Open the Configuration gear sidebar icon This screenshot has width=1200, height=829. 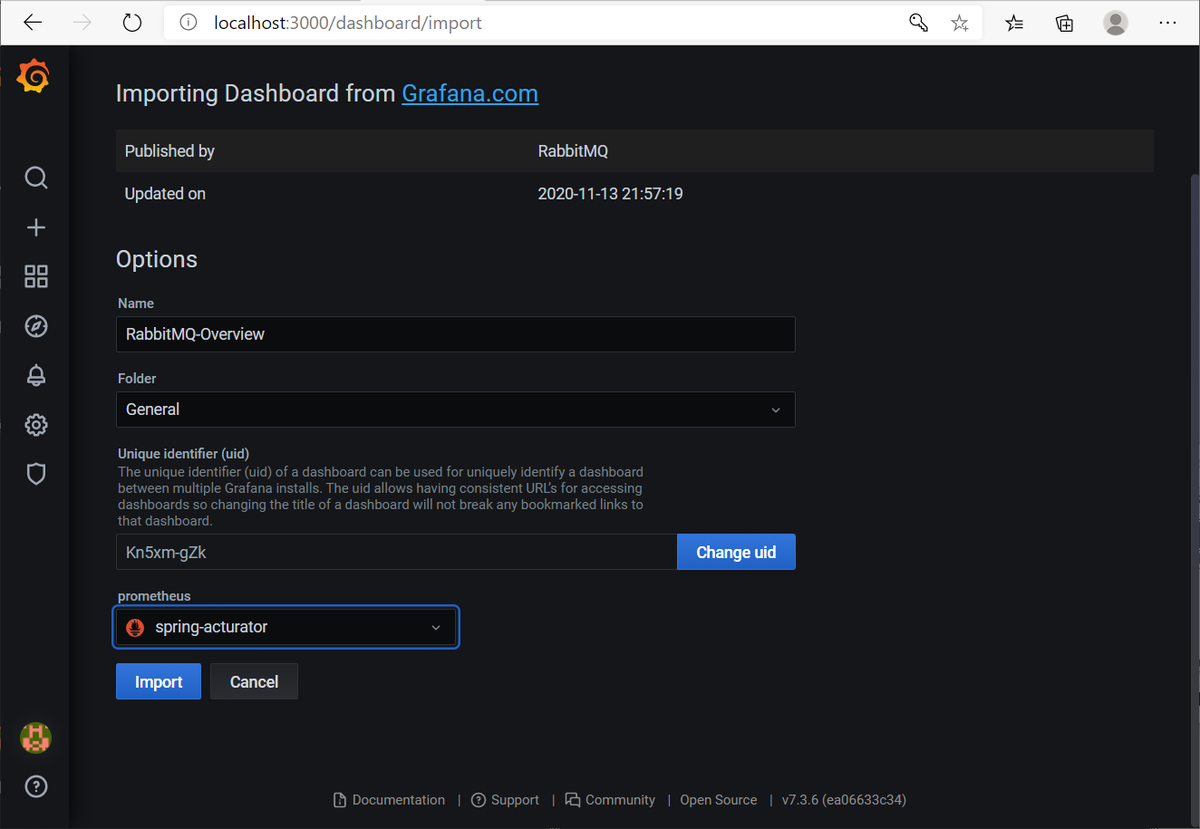tap(36, 425)
